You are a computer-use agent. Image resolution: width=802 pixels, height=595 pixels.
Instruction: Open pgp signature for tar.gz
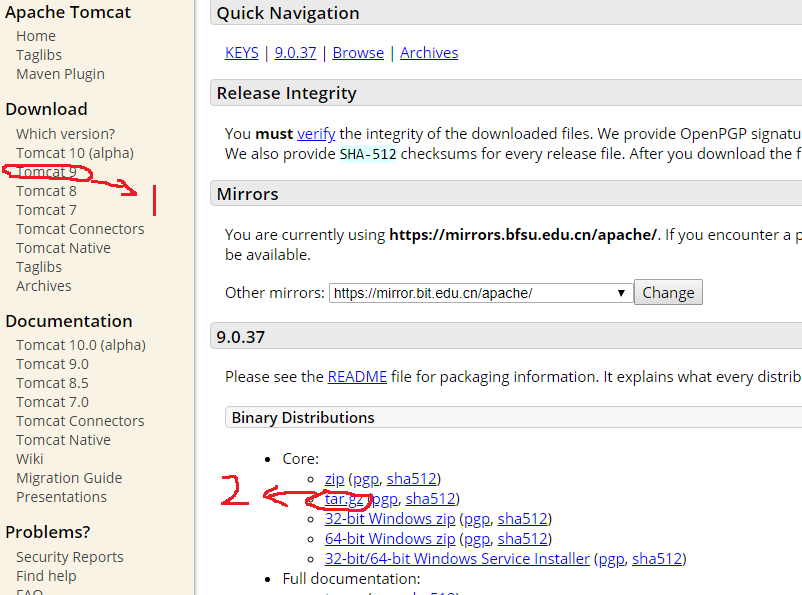tap(385, 499)
